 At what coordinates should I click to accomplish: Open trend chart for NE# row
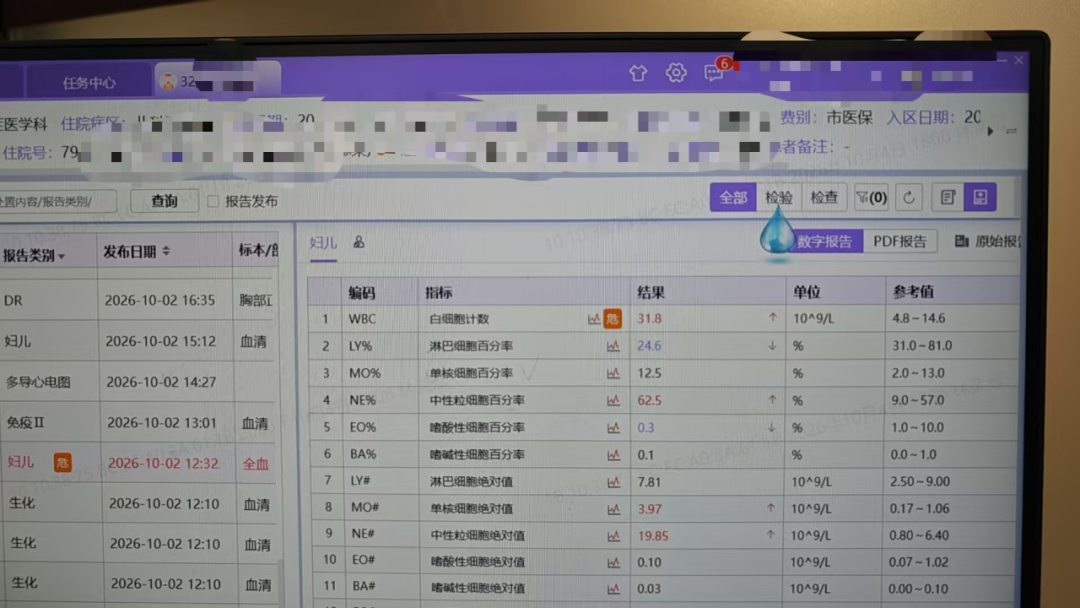[613, 536]
